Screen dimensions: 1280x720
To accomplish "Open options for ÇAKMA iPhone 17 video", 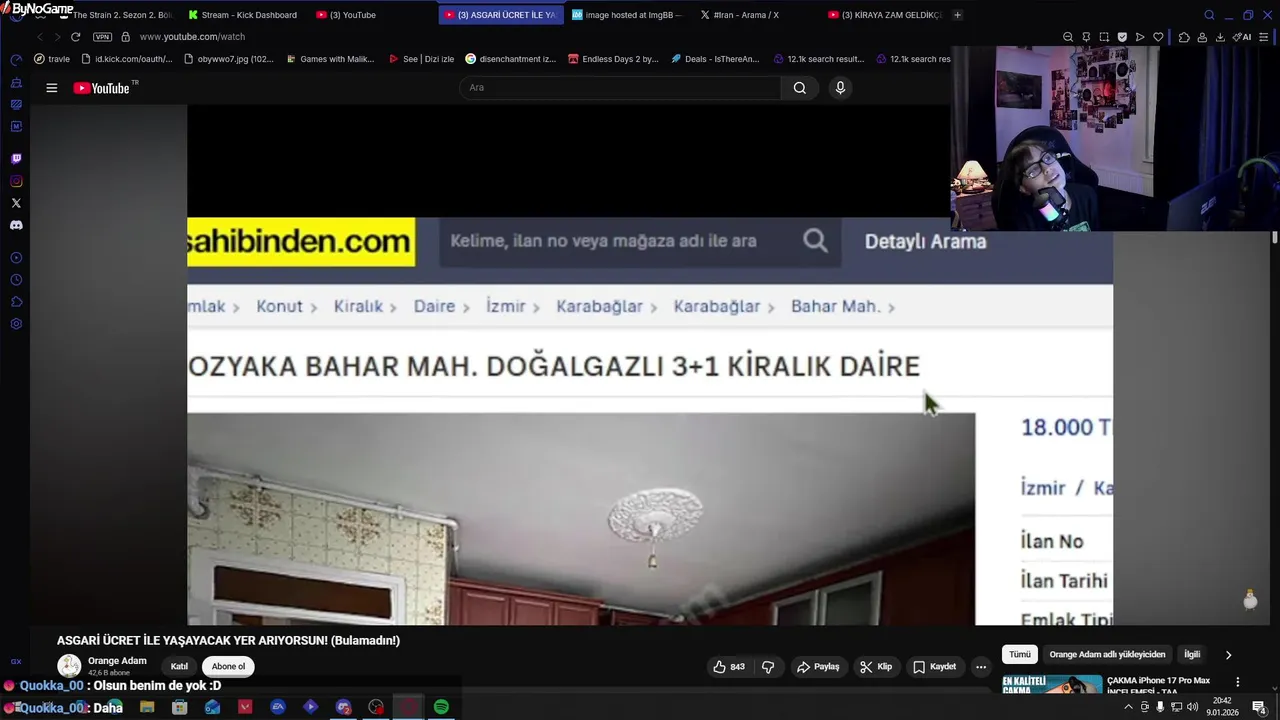I will pos(1237,682).
